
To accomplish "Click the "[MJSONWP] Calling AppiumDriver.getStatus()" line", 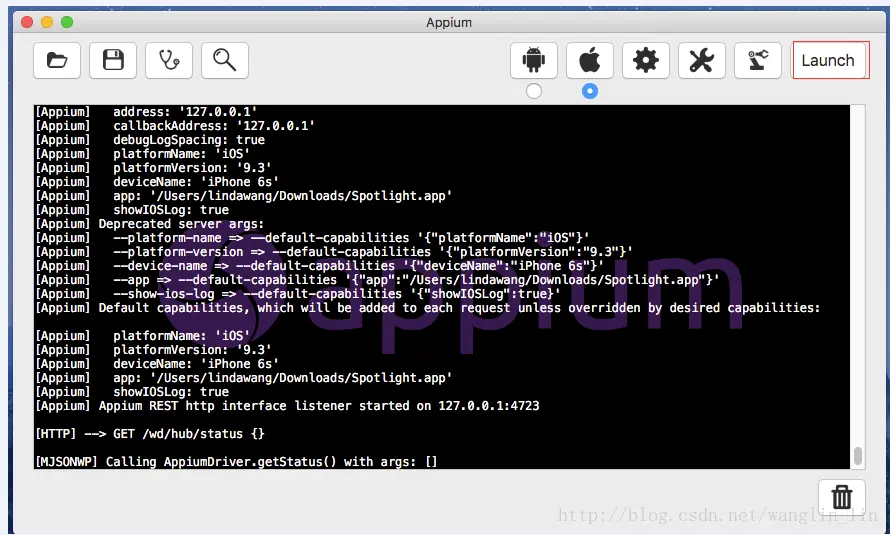I will [x=237, y=462].
